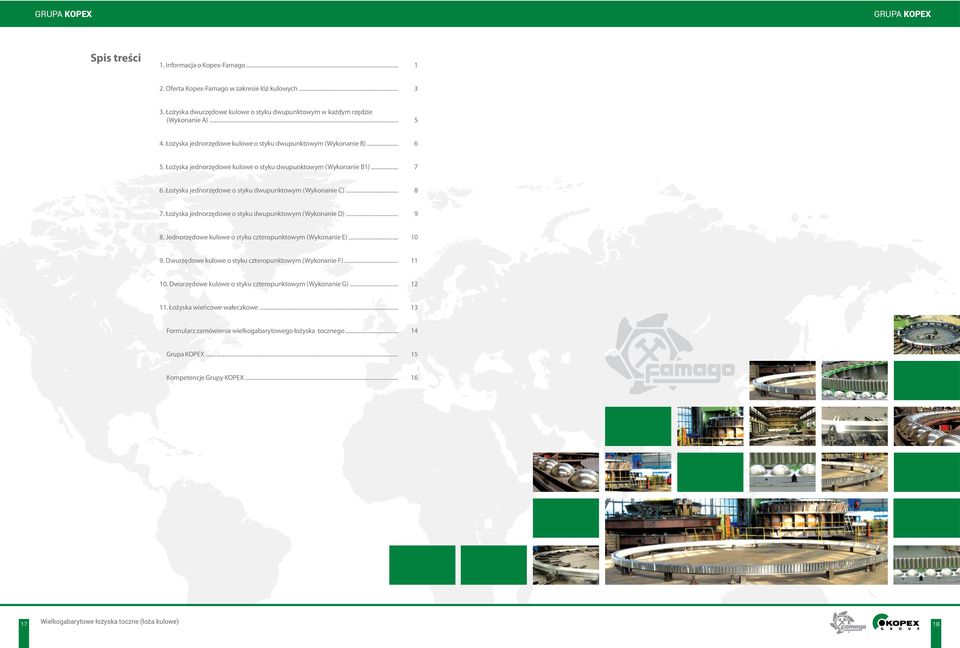Select entry 10, Dwurzędowe kulowe czteropunktowym (Wykonanie G)
960x648 pixels.
click(288, 284)
